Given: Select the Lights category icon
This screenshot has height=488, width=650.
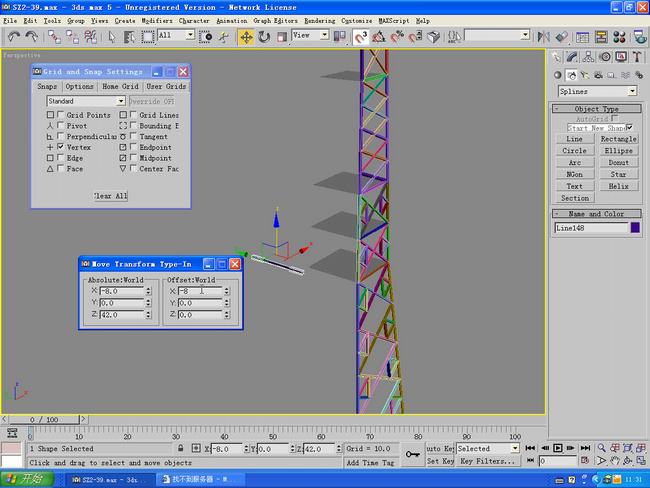Looking at the screenshot, I should (x=585, y=75).
